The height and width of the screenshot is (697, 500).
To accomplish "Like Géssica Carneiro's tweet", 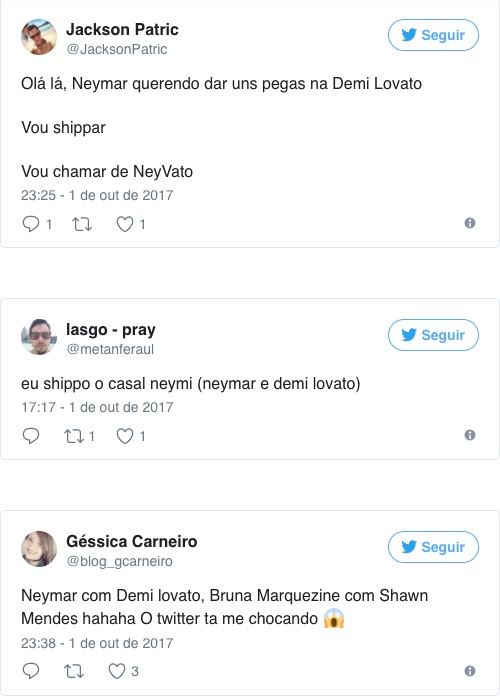I will pos(117,671).
